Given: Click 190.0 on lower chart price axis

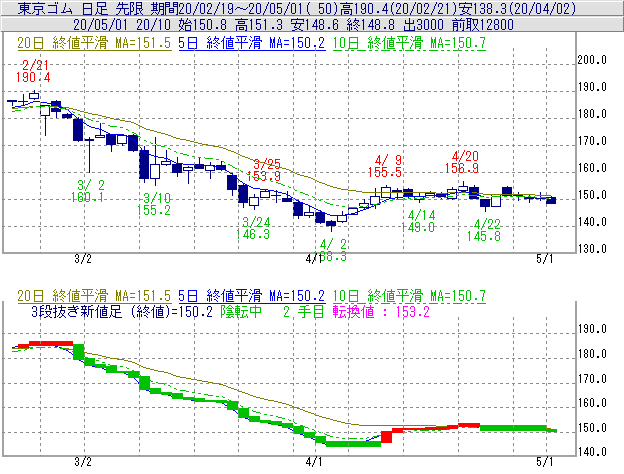Looking at the screenshot, I should point(592,329).
